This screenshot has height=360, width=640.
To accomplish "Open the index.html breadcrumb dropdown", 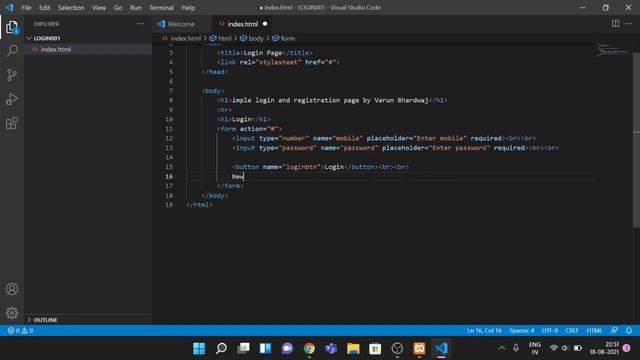I will tap(182, 38).
